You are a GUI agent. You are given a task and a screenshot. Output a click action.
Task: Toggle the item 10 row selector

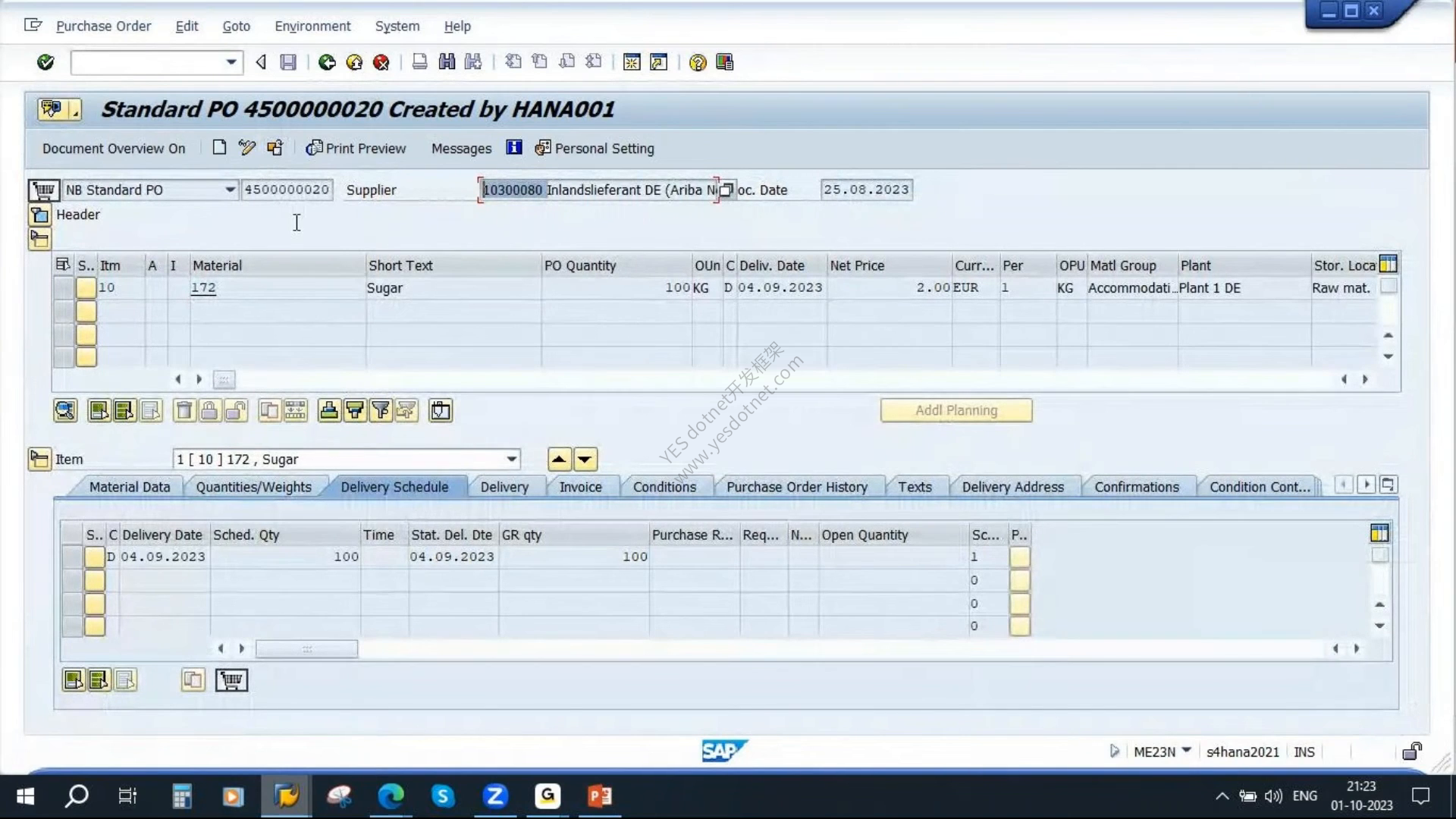point(64,288)
